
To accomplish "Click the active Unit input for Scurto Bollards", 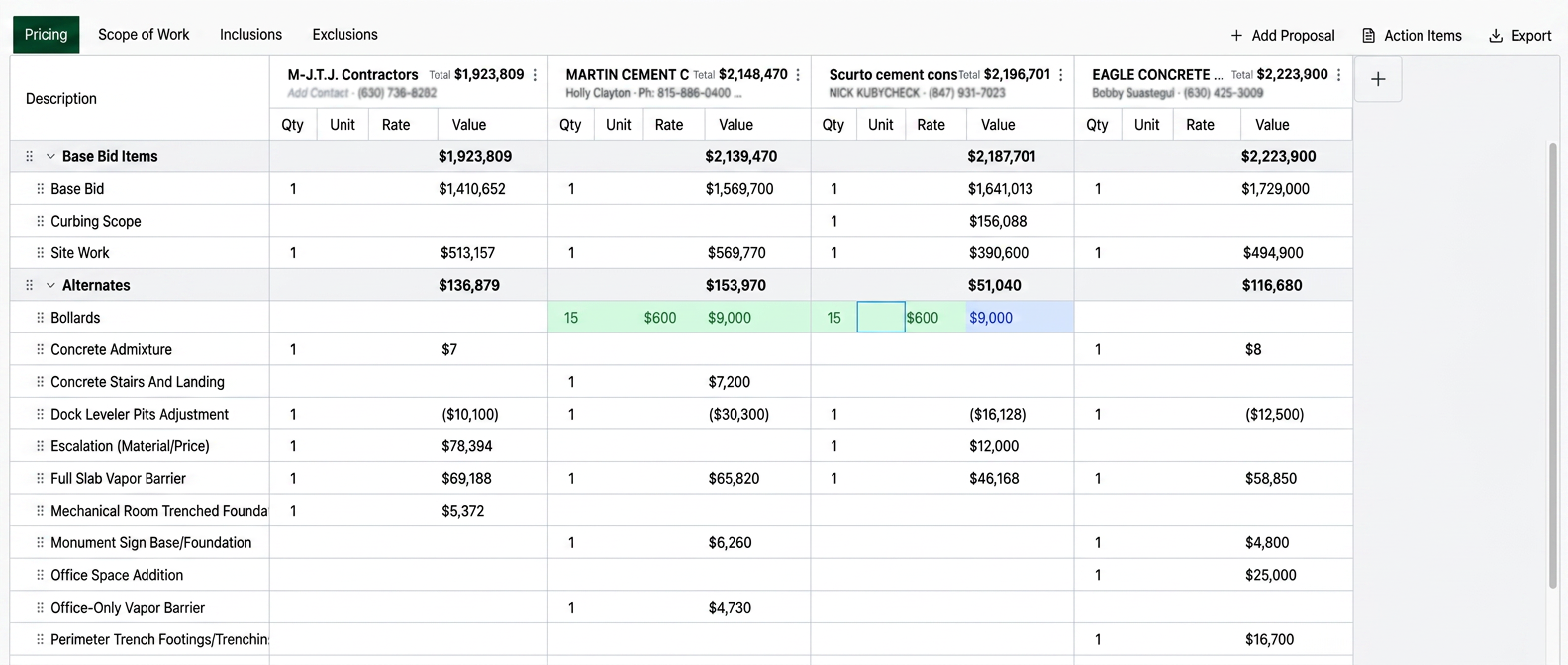I will coord(881,318).
